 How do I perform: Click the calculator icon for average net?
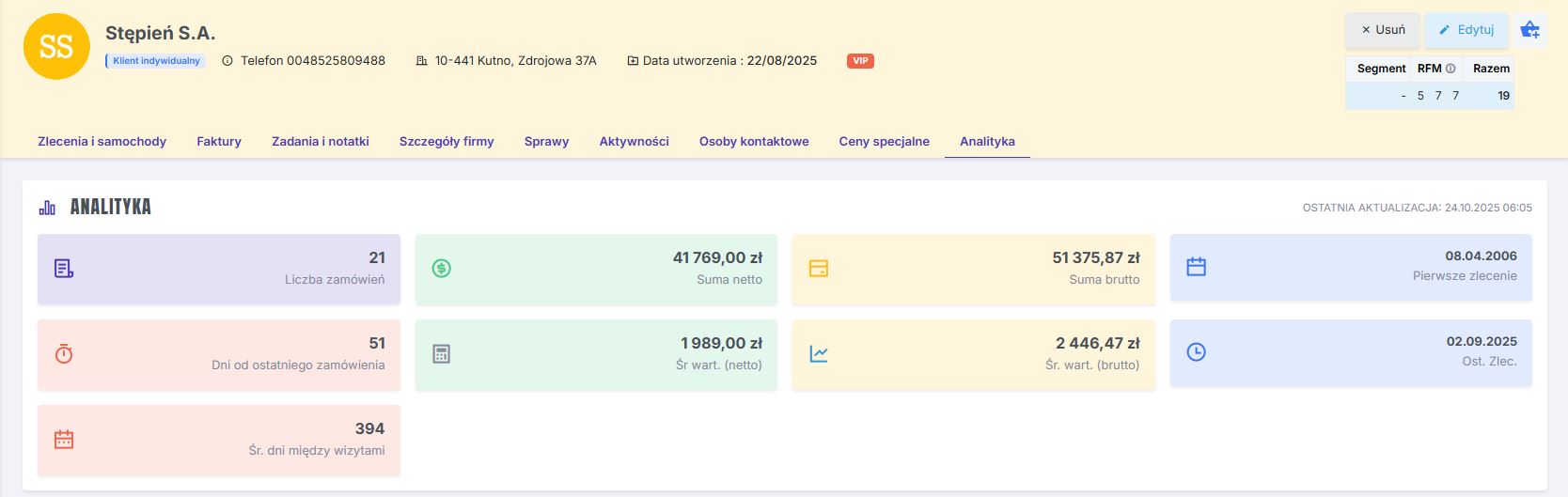pos(441,354)
